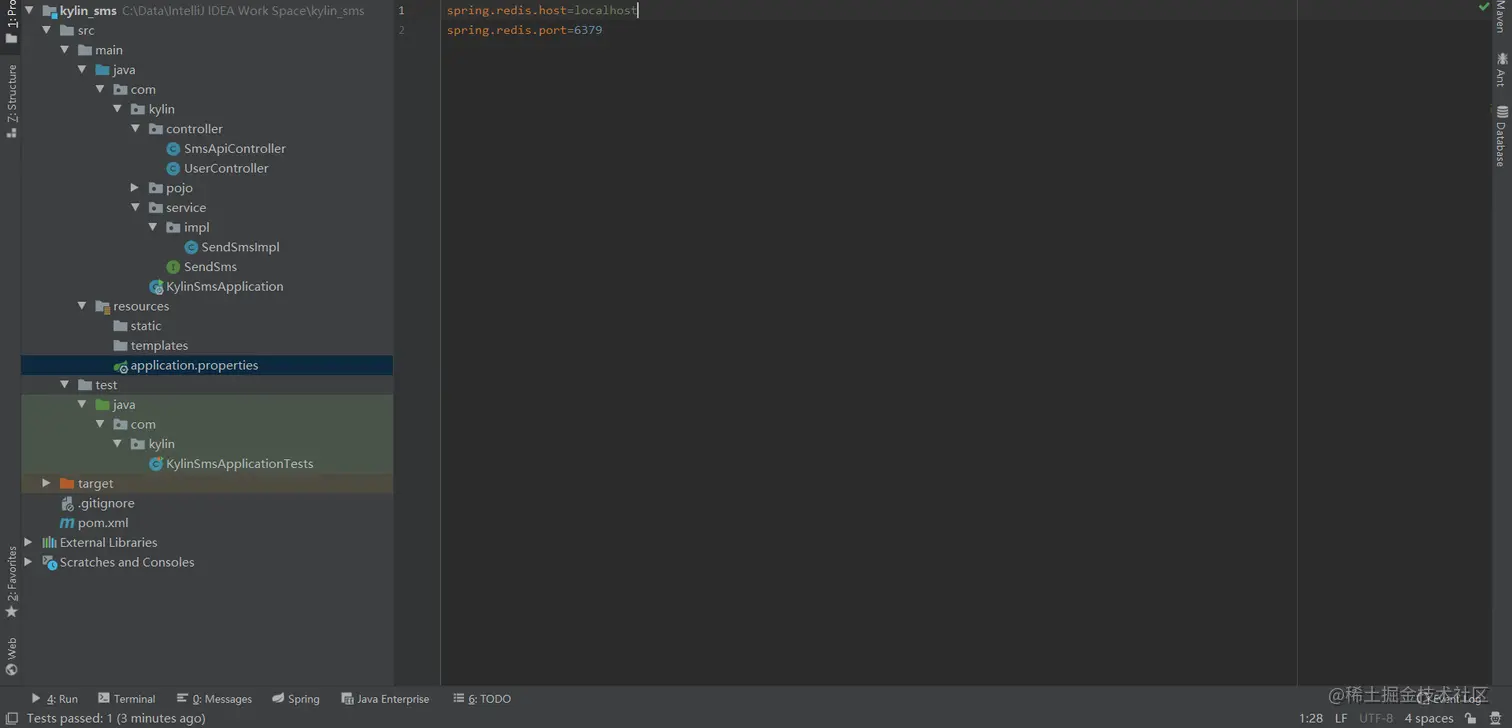Click the green inspection checkmark
Viewport: 1512px width, 728px height.
tap(1484, 7)
